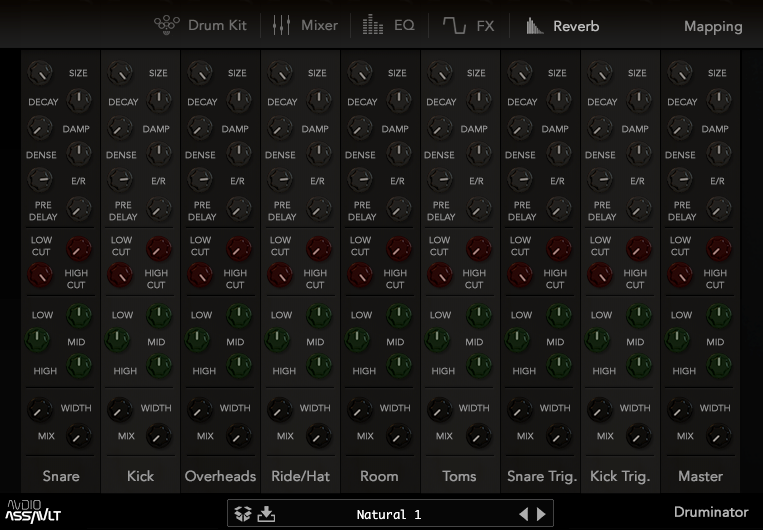Click the mixer faders icon

(281, 25)
